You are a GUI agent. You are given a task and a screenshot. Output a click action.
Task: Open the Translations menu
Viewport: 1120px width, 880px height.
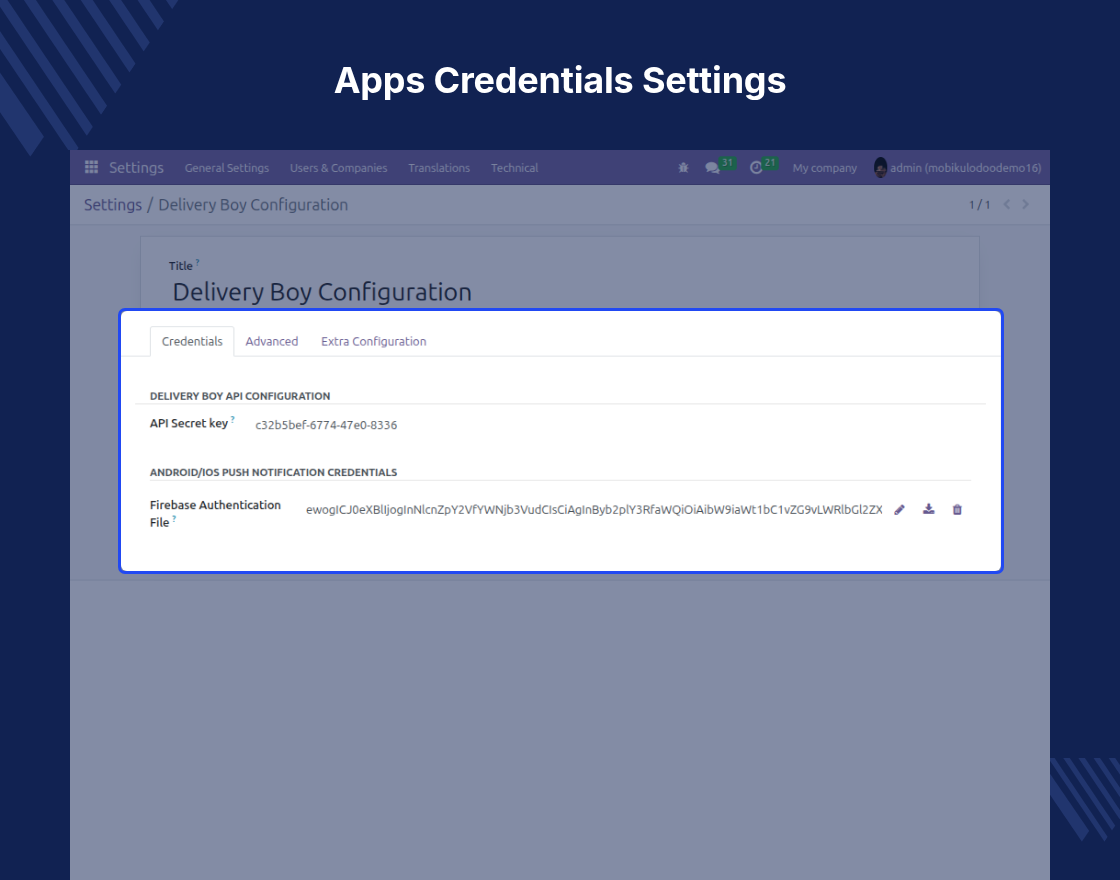coord(439,168)
